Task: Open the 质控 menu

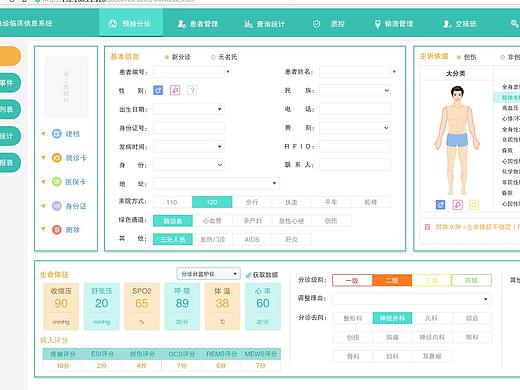Action: tap(329, 24)
